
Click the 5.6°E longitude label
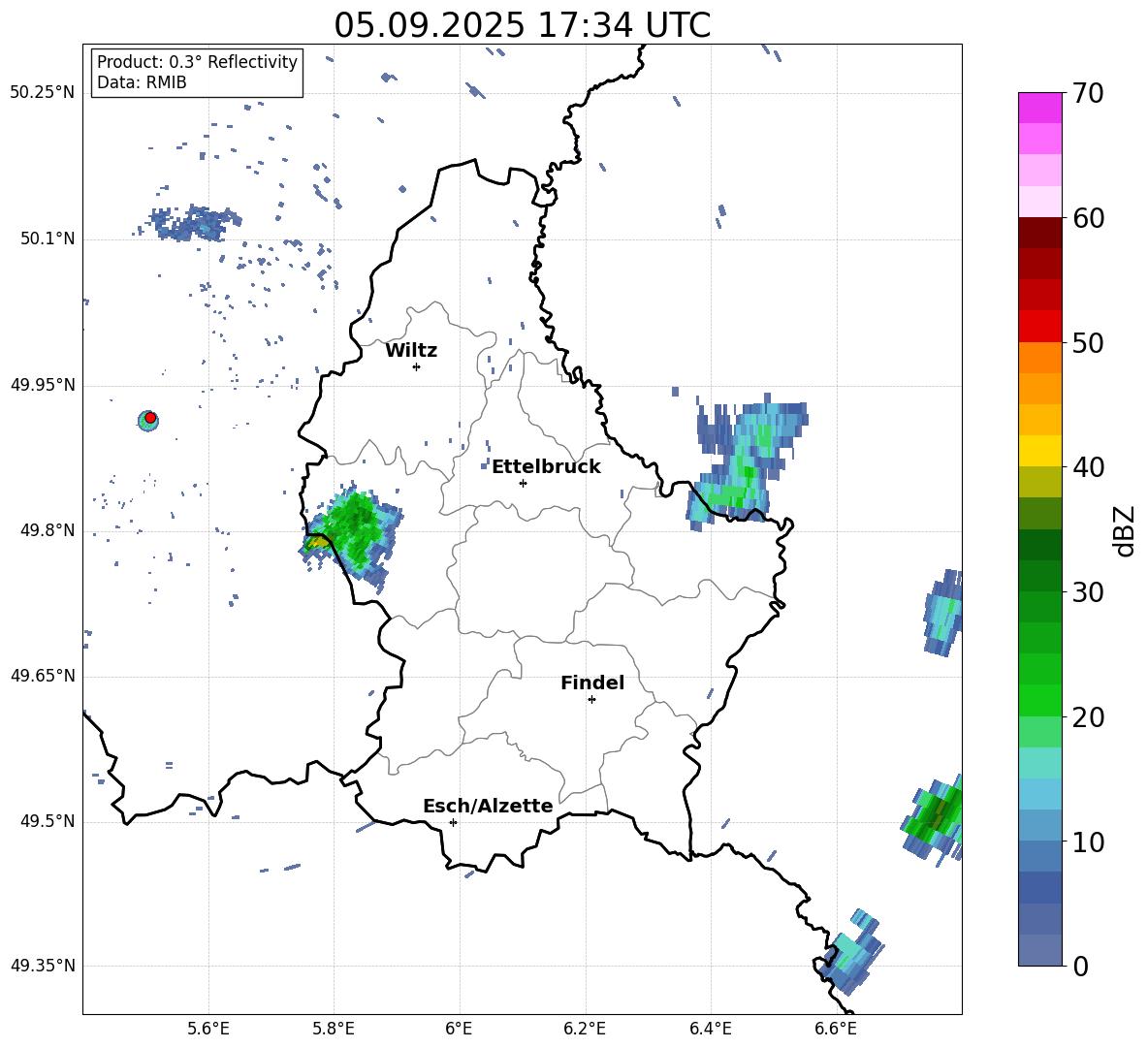coord(208,1029)
